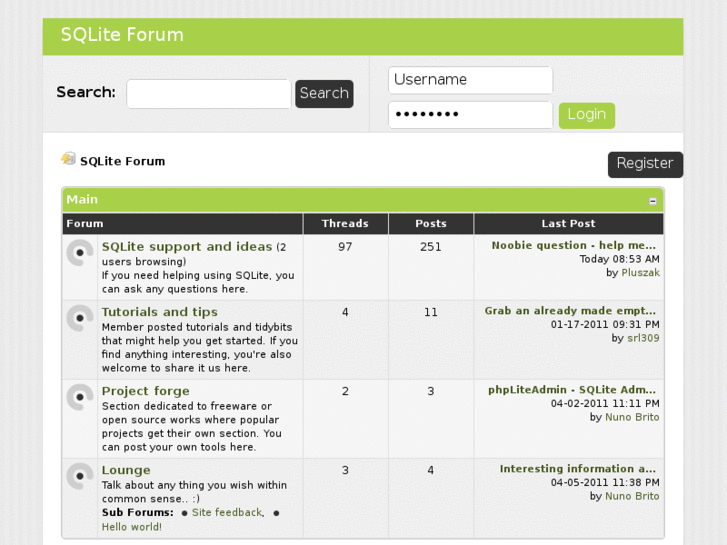The image size is (727, 545).
Task: Click the '04-05-2011 11:38 PM' timestamp
Action: click(x=605, y=482)
